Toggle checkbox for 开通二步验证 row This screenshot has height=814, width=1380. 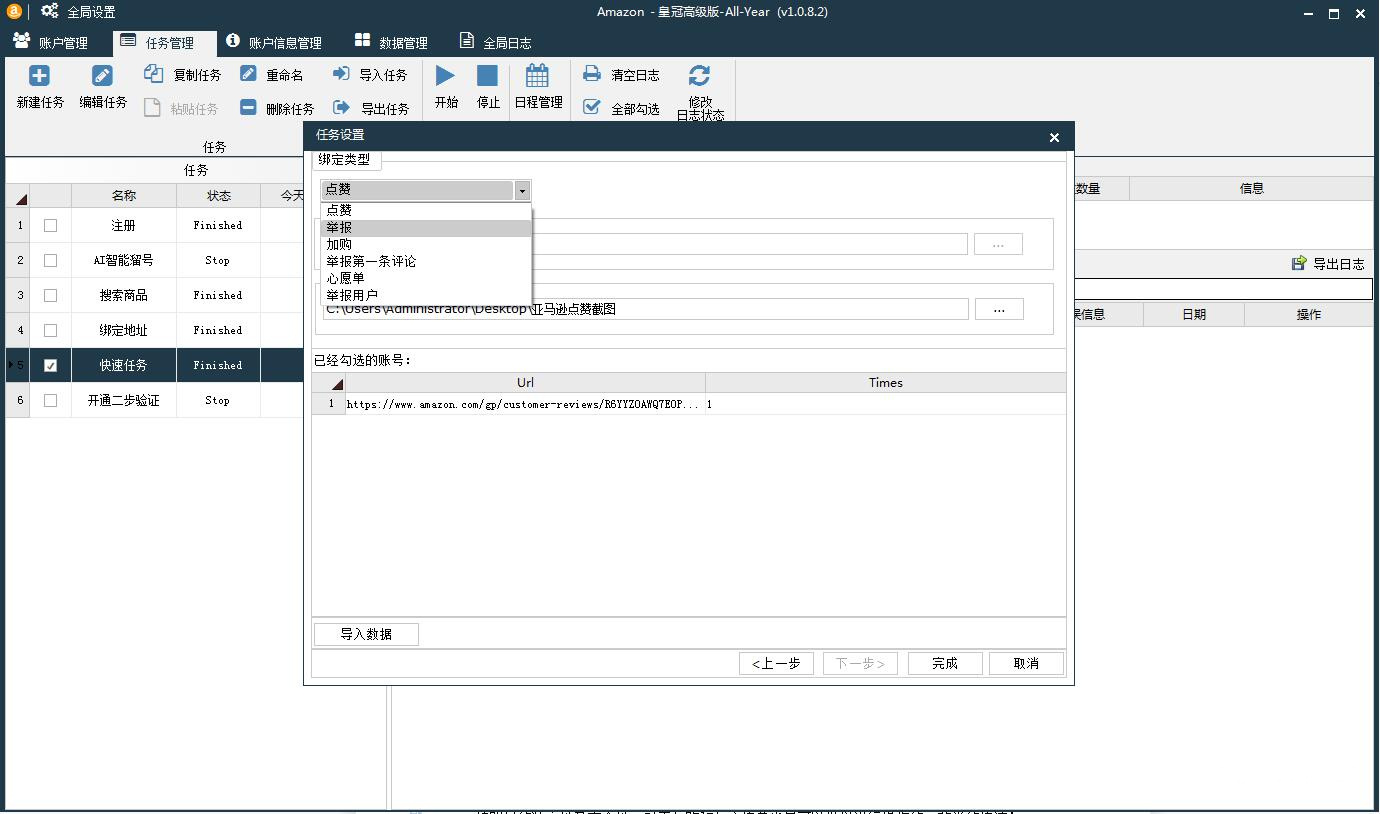pos(50,401)
